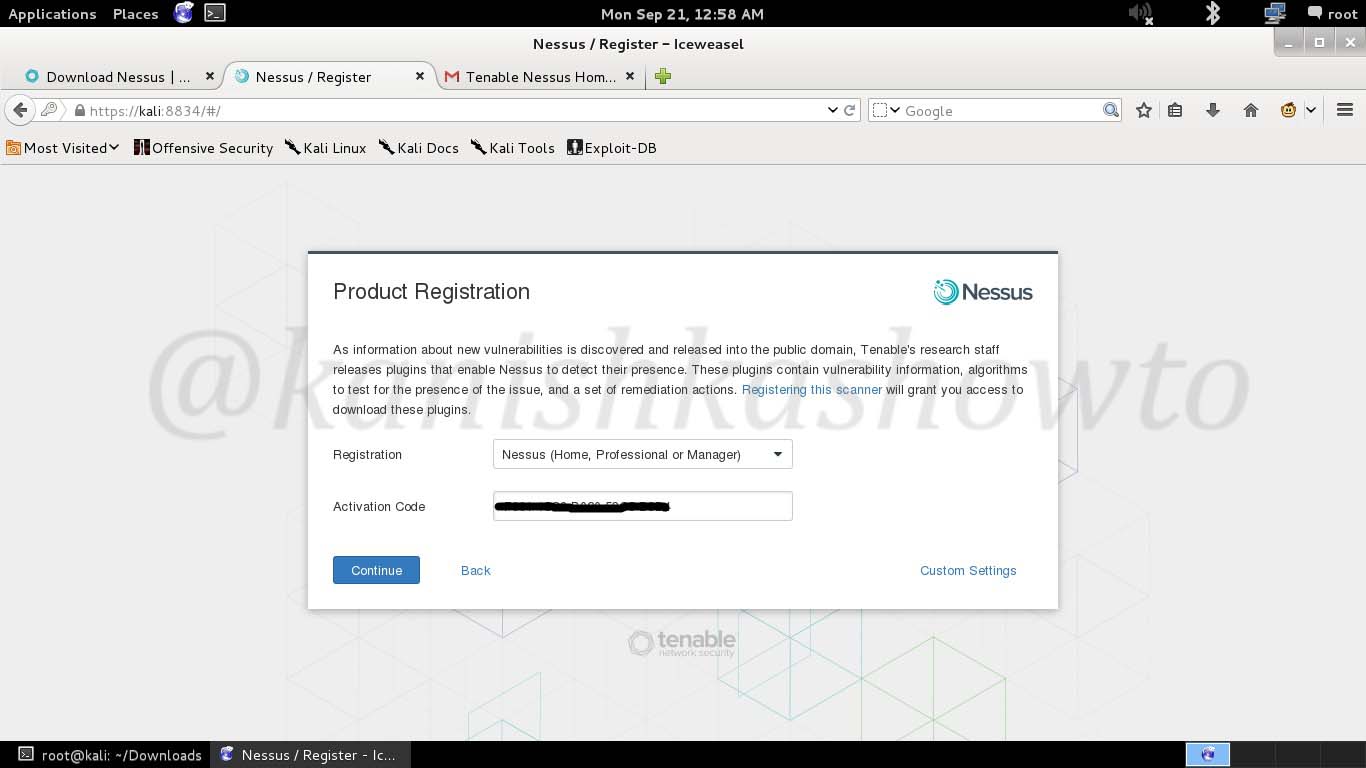1366x768 pixels.
Task: Follow the 'Registering this scanner' link
Action: click(x=812, y=390)
